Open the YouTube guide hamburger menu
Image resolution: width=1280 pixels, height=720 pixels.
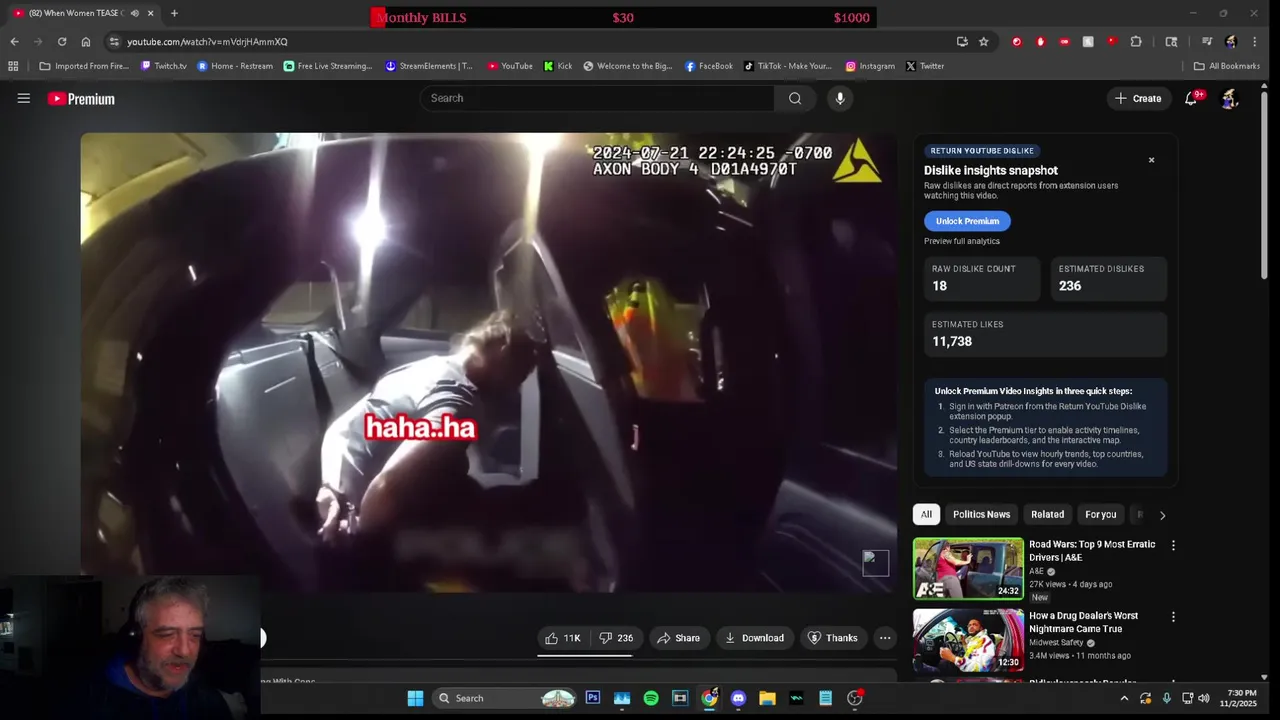tap(24, 98)
